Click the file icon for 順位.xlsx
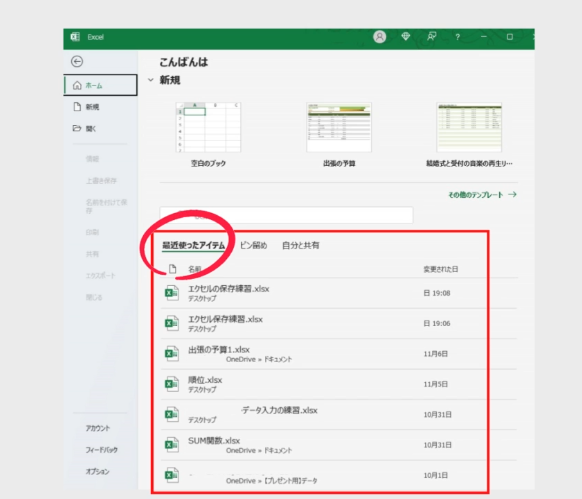582x499 pixels. click(x=172, y=384)
